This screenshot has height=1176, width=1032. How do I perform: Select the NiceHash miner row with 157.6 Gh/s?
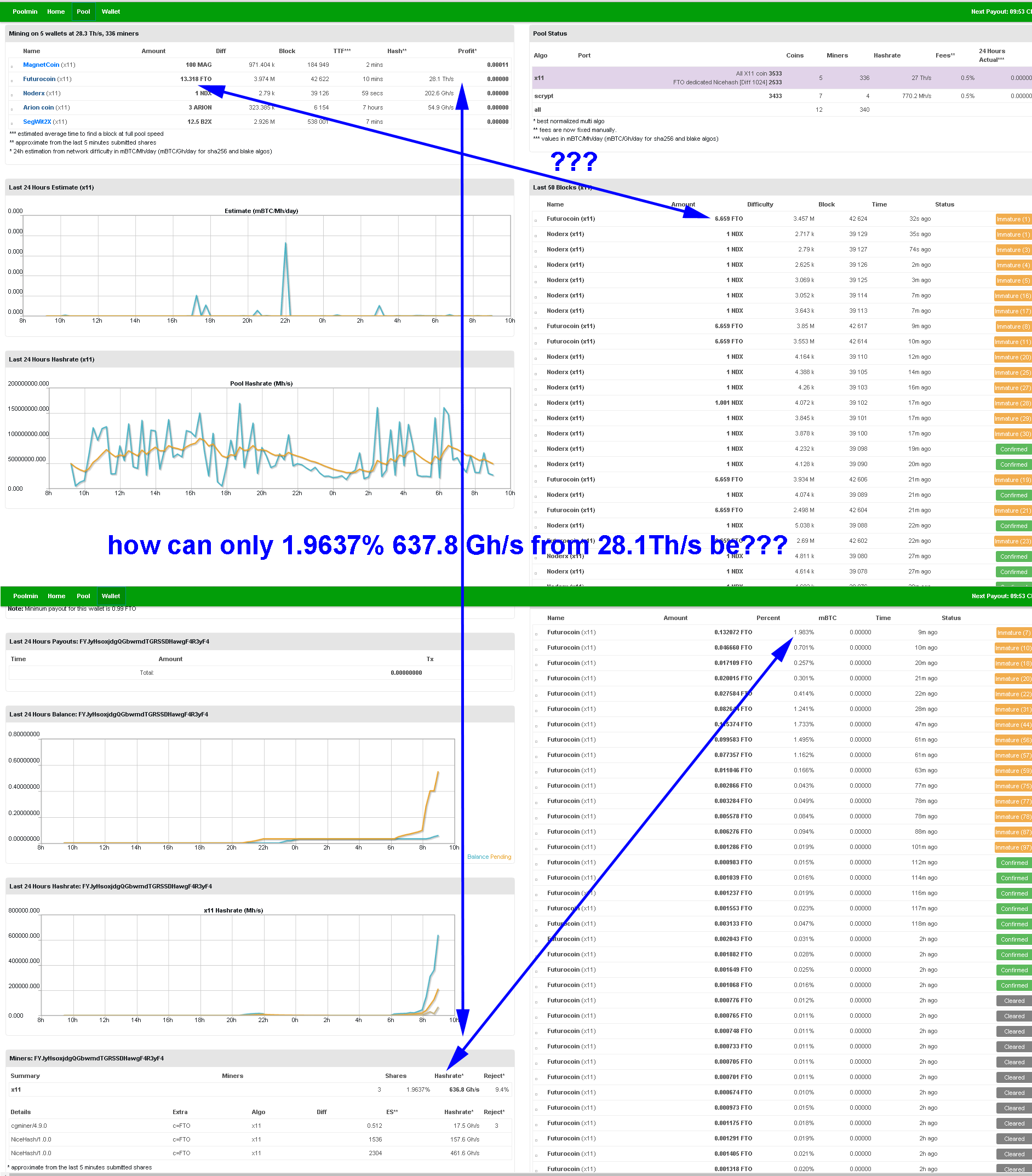pyautogui.click(x=260, y=1140)
